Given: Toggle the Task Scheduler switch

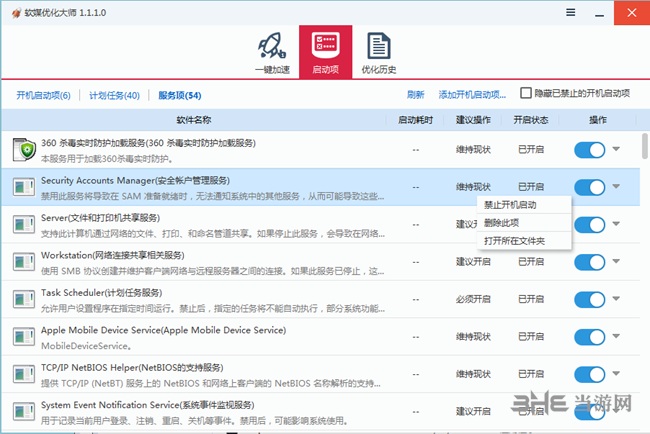Looking at the screenshot, I should pos(589,299).
